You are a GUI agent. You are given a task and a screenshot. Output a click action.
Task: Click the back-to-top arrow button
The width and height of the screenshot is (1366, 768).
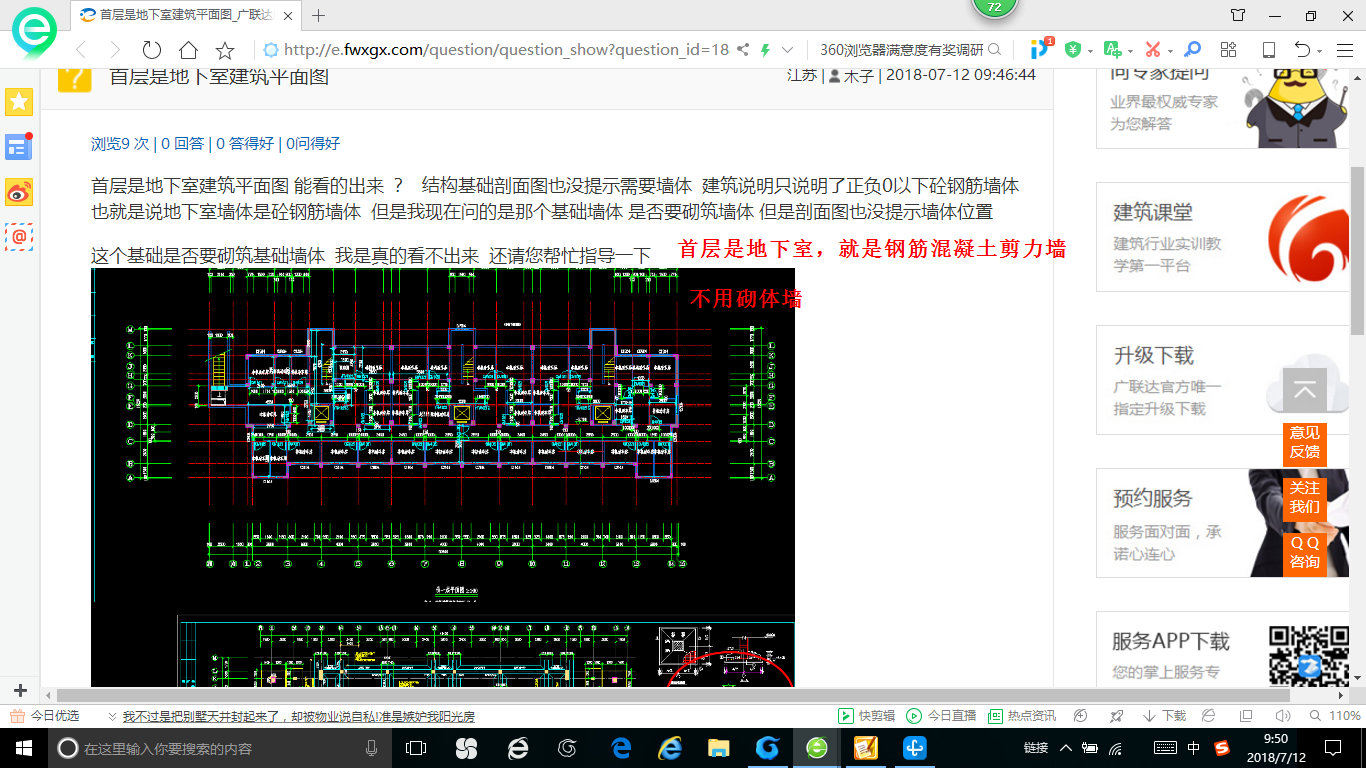pos(1304,390)
